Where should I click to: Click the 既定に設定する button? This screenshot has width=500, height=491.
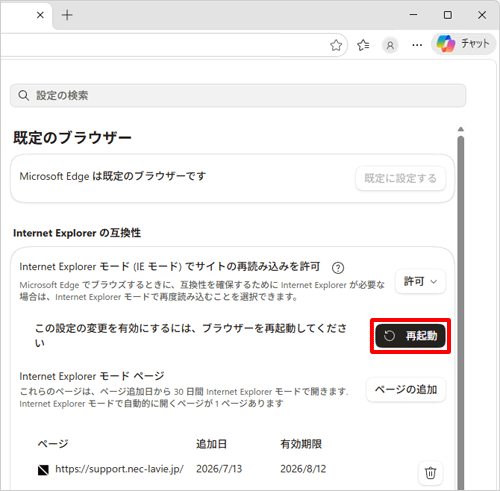tap(400, 178)
